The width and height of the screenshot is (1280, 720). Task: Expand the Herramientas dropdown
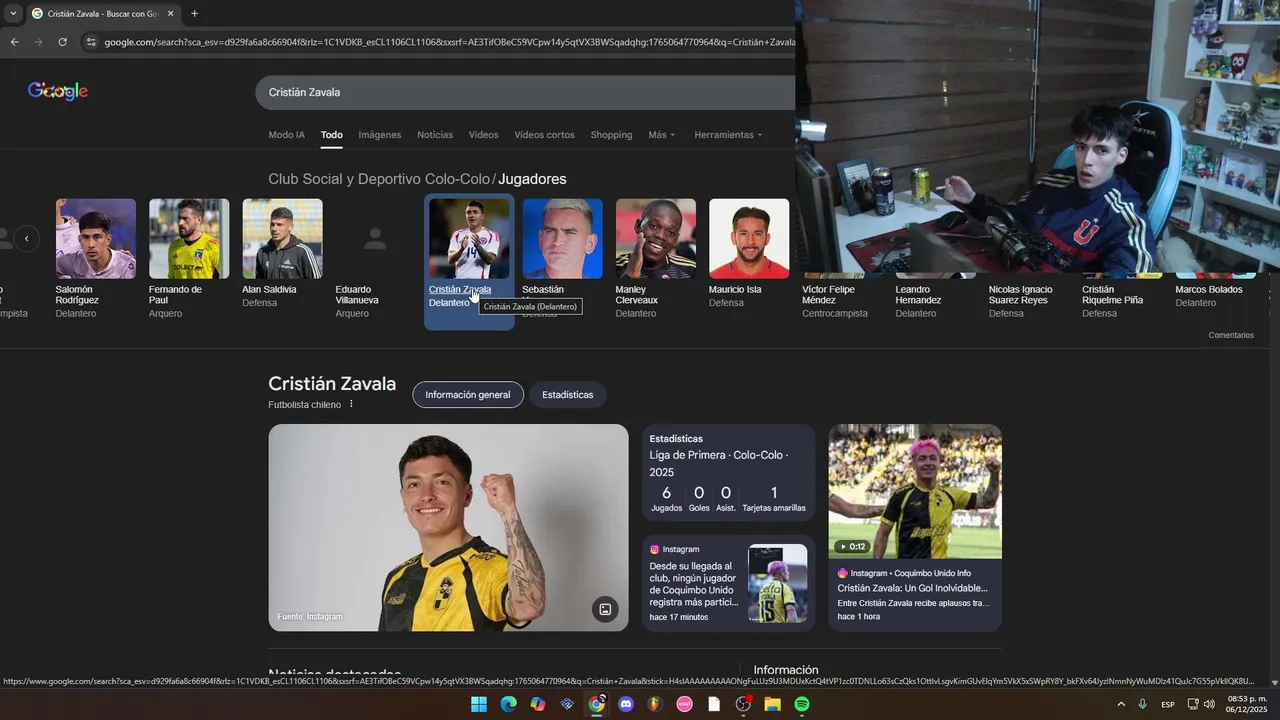728,135
